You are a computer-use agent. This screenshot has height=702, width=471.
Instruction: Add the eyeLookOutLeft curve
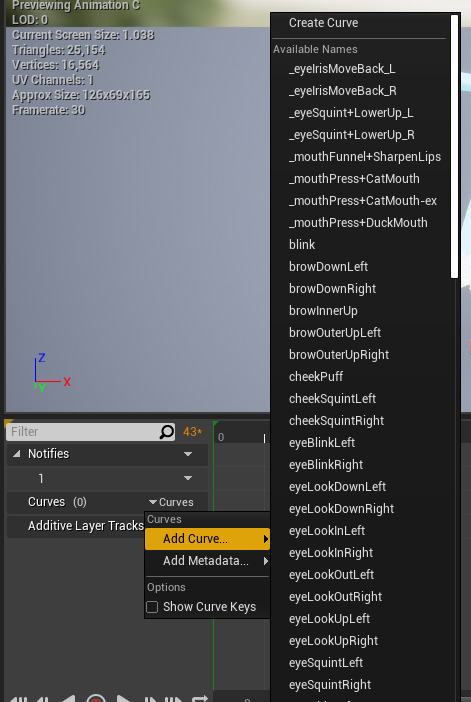(x=331, y=574)
